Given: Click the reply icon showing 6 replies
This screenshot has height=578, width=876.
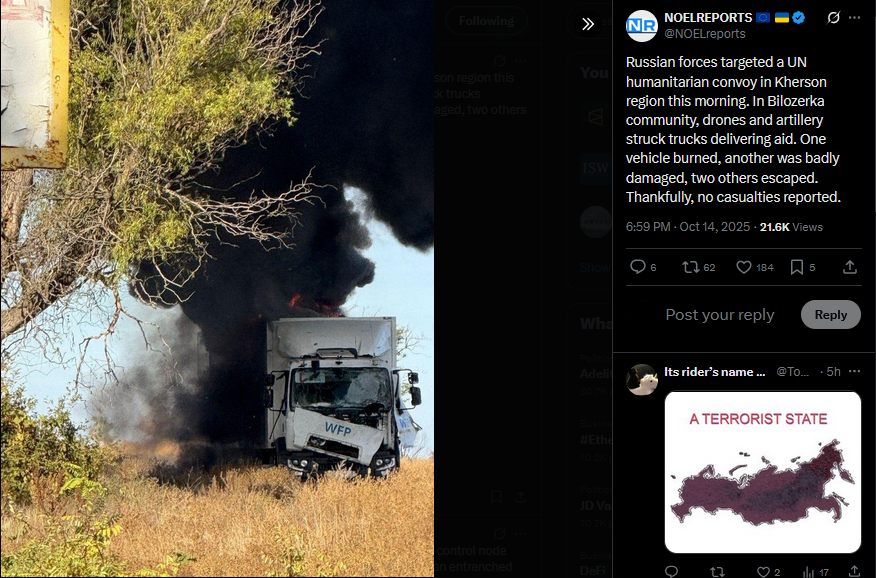Looking at the screenshot, I should click(643, 267).
